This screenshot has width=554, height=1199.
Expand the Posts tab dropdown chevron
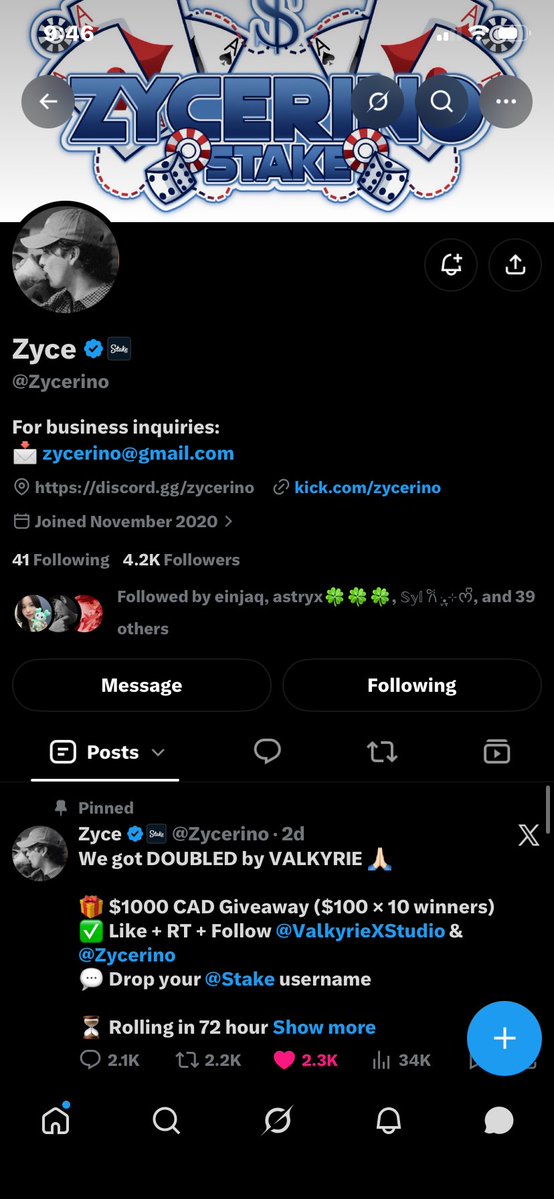tap(158, 752)
